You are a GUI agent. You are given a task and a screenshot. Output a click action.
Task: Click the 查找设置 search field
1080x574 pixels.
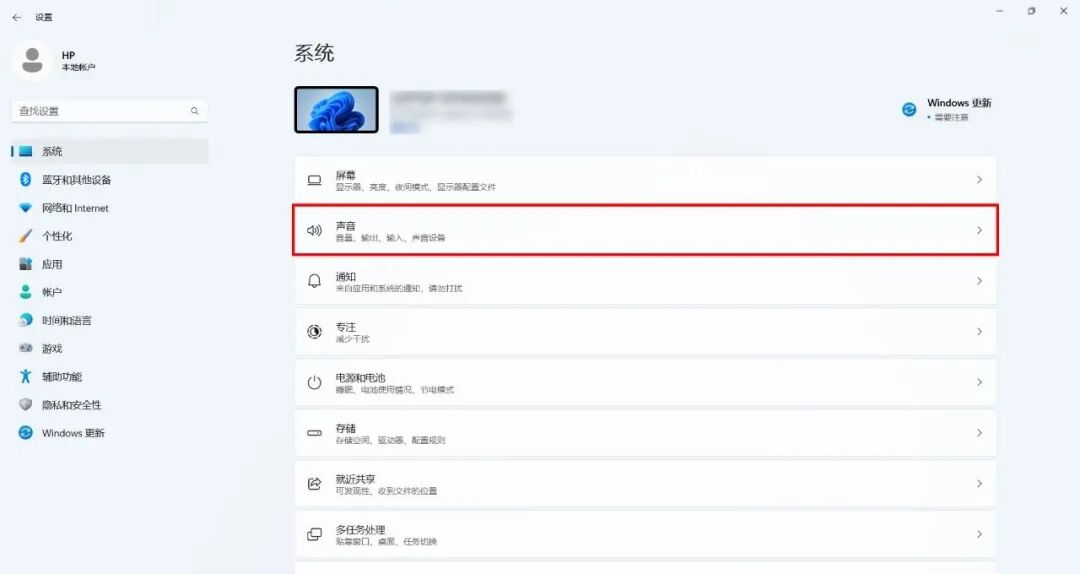point(110,111)
